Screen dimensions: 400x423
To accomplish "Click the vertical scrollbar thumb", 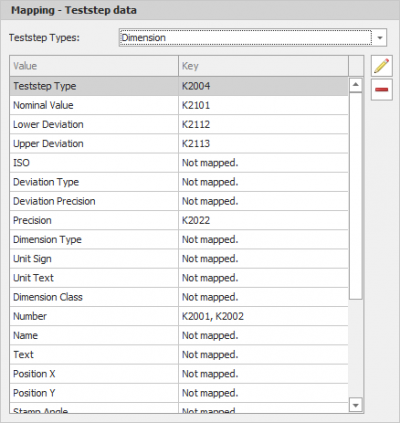I will 356,196.
